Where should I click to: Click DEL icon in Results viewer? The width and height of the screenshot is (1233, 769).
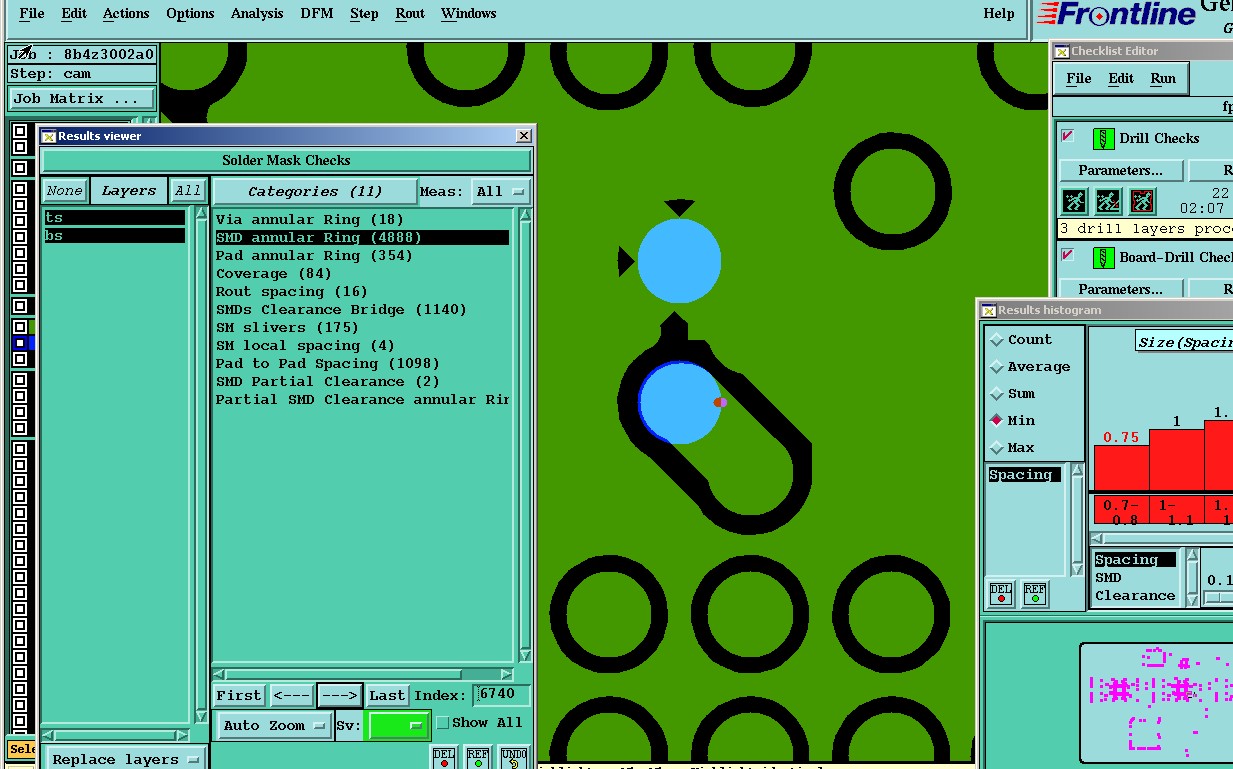coord(444,757)
